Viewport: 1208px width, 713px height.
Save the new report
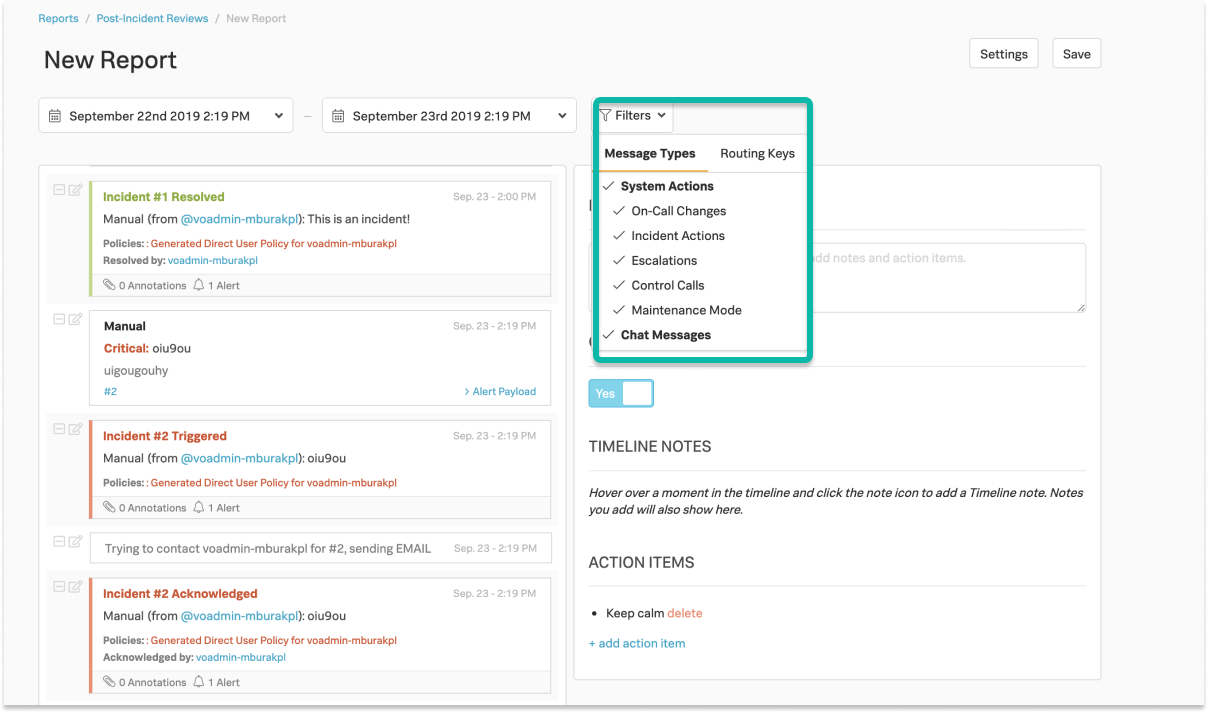pyautogui.click(x=1076, y=53)
